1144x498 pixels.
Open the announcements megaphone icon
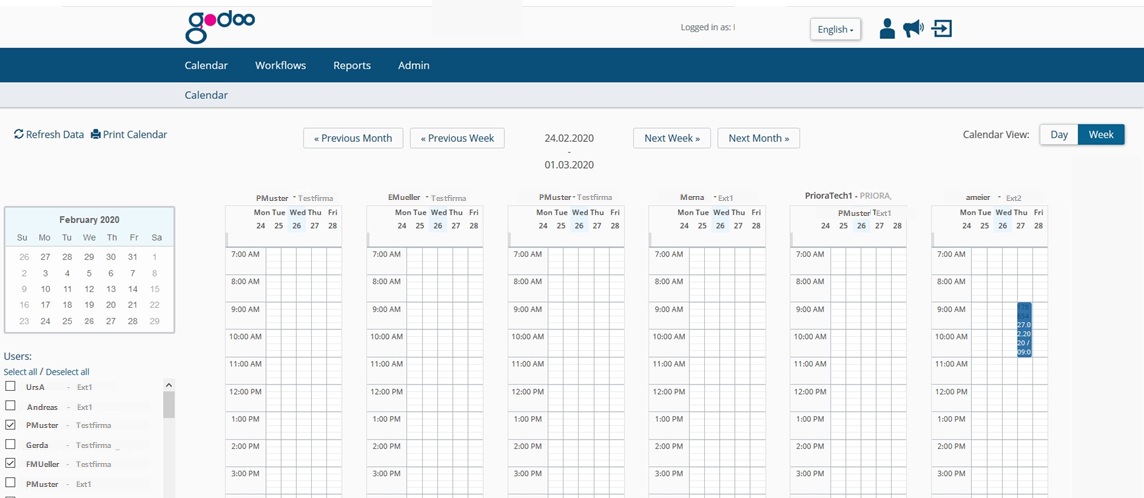pos(913,28)
